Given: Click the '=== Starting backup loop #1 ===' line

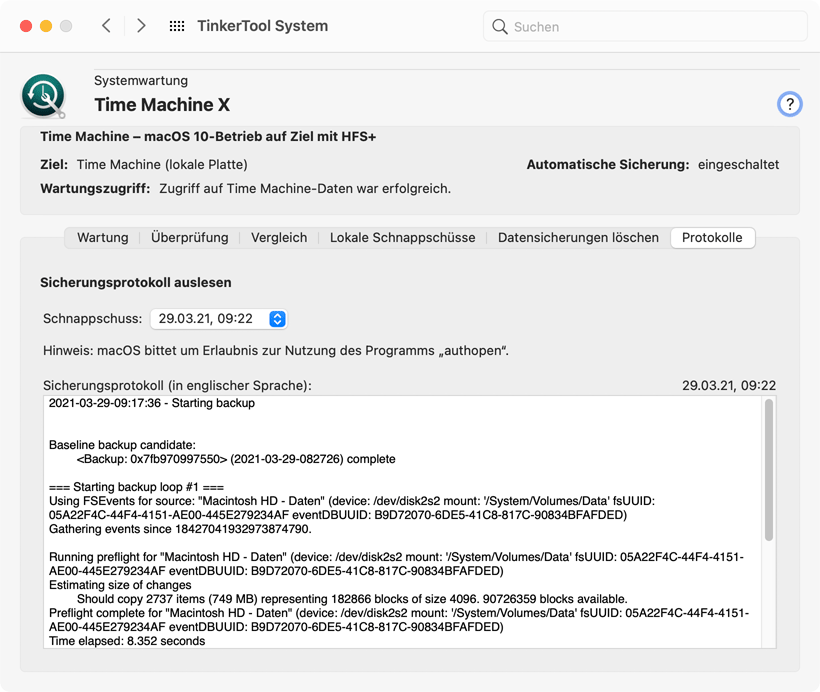Looking at the screenshot, I should (x=136, y=487).
